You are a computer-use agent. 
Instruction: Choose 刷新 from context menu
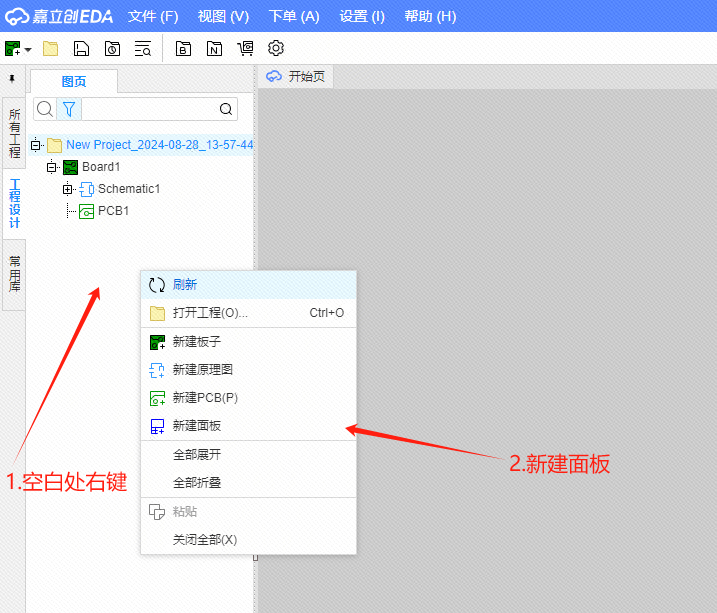click(248, 285)
